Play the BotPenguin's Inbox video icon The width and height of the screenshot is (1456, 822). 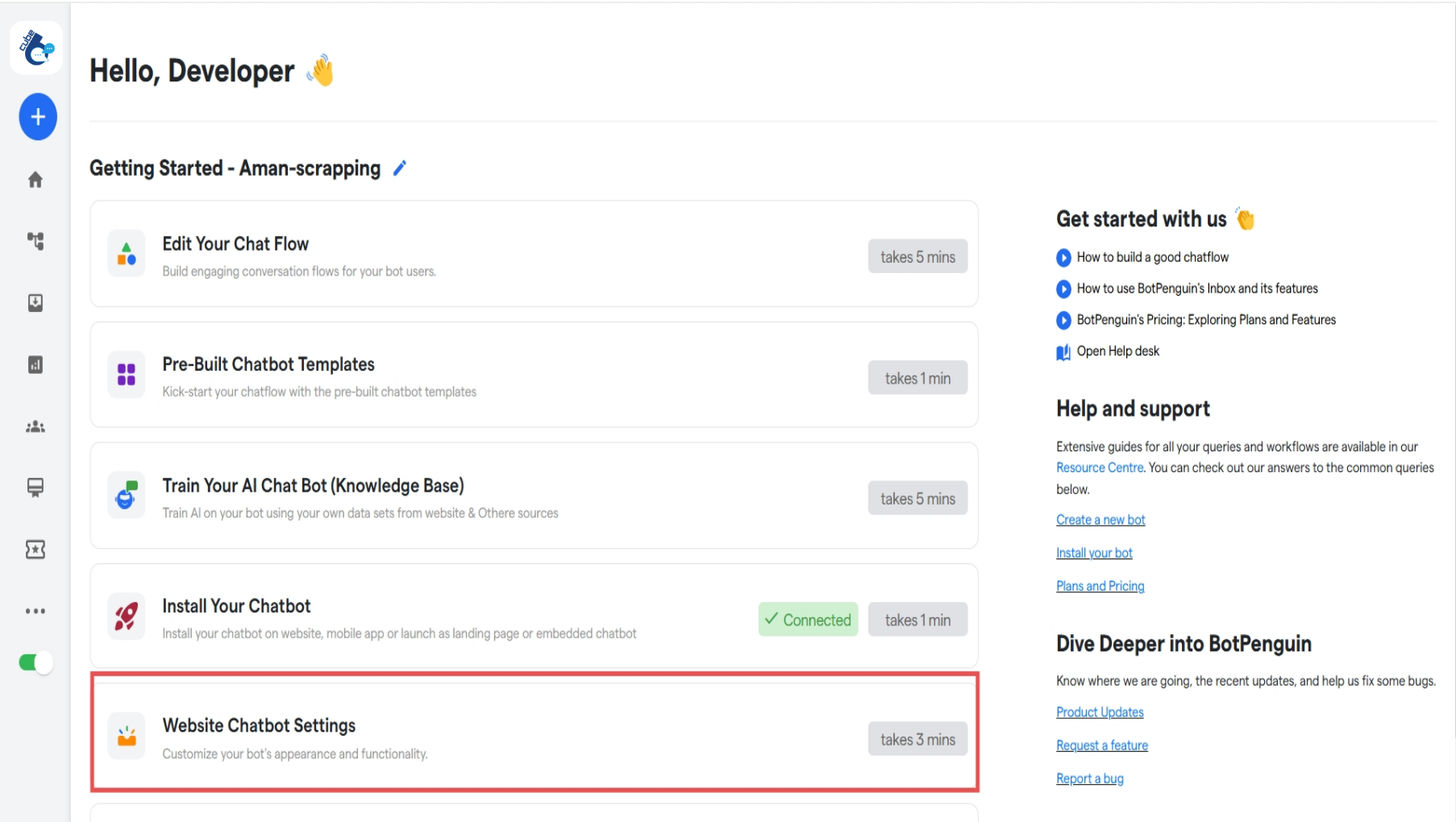pyautogui.click(x=1063, y=289)
